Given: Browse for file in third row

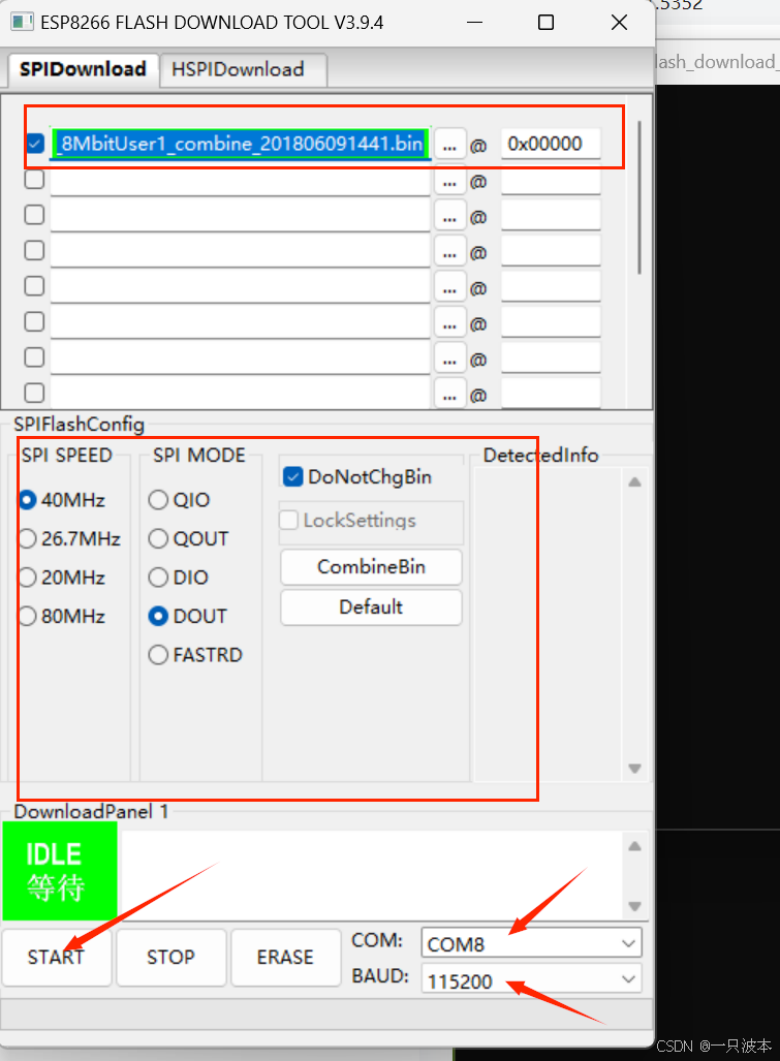Looking at the screenshot, I should 450,217.
